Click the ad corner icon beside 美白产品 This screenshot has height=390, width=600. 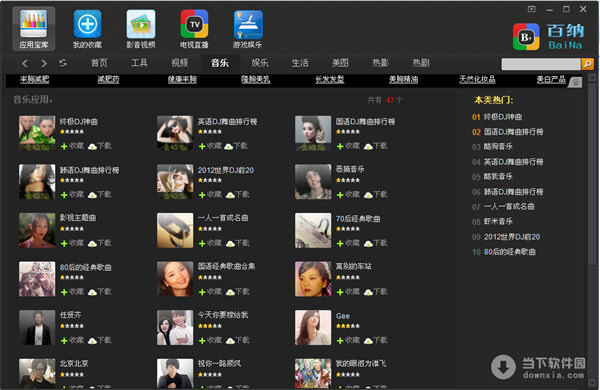point(575,82)
